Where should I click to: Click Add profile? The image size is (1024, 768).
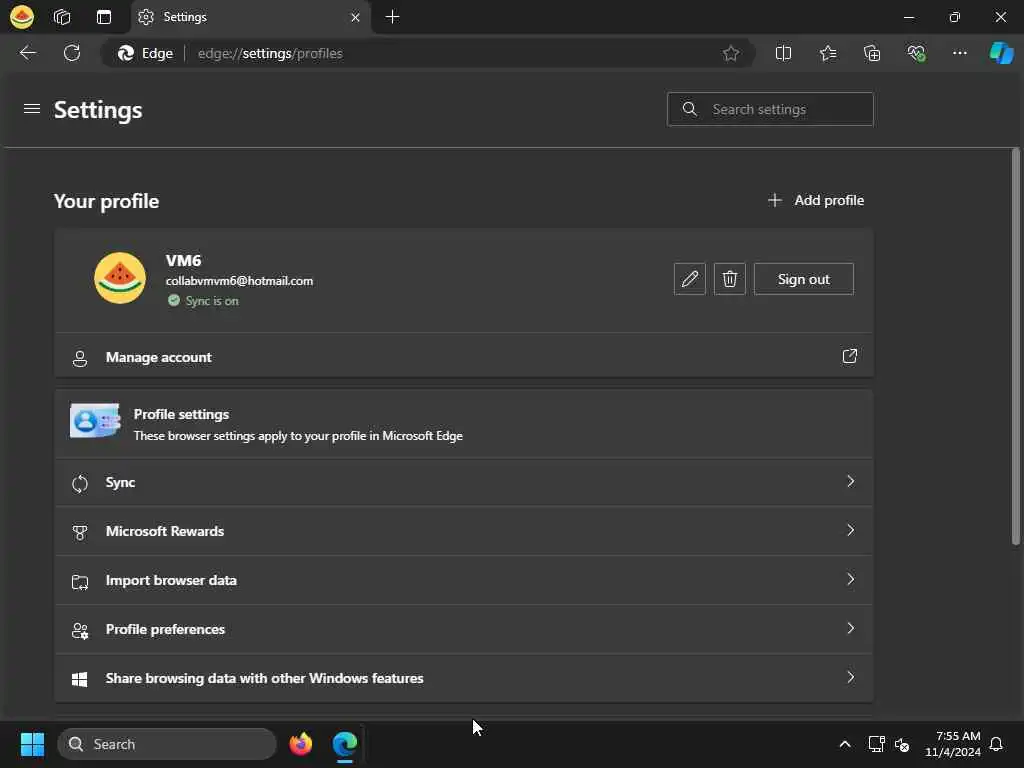pos(816,200)
